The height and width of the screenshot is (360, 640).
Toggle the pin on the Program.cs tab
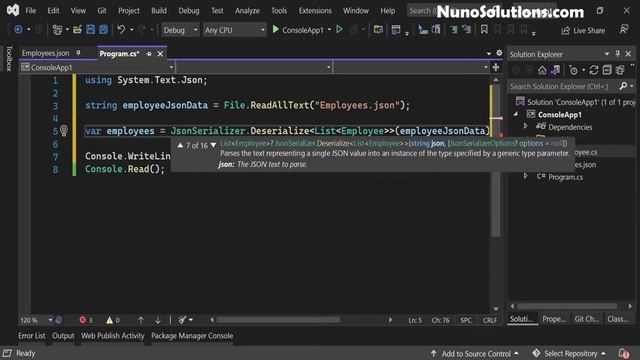pos(149,53)
